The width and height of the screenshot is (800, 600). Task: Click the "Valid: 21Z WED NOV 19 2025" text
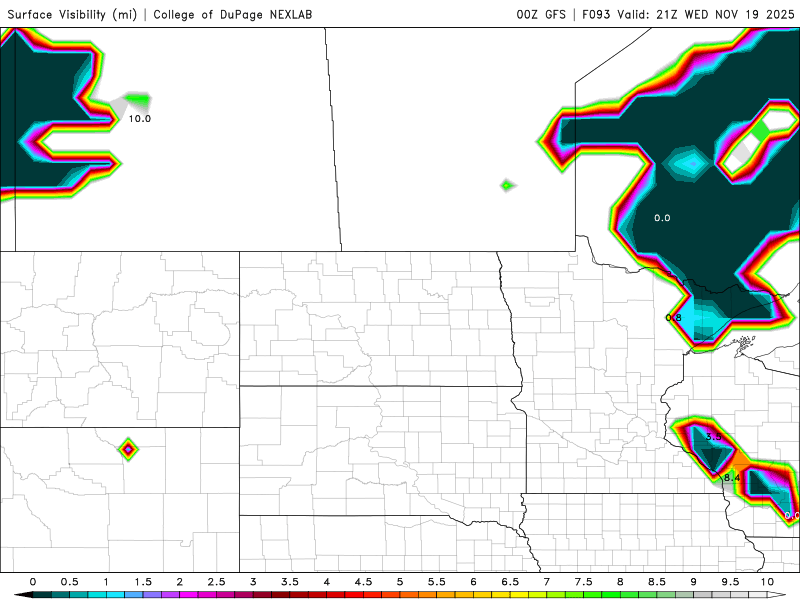706,14
